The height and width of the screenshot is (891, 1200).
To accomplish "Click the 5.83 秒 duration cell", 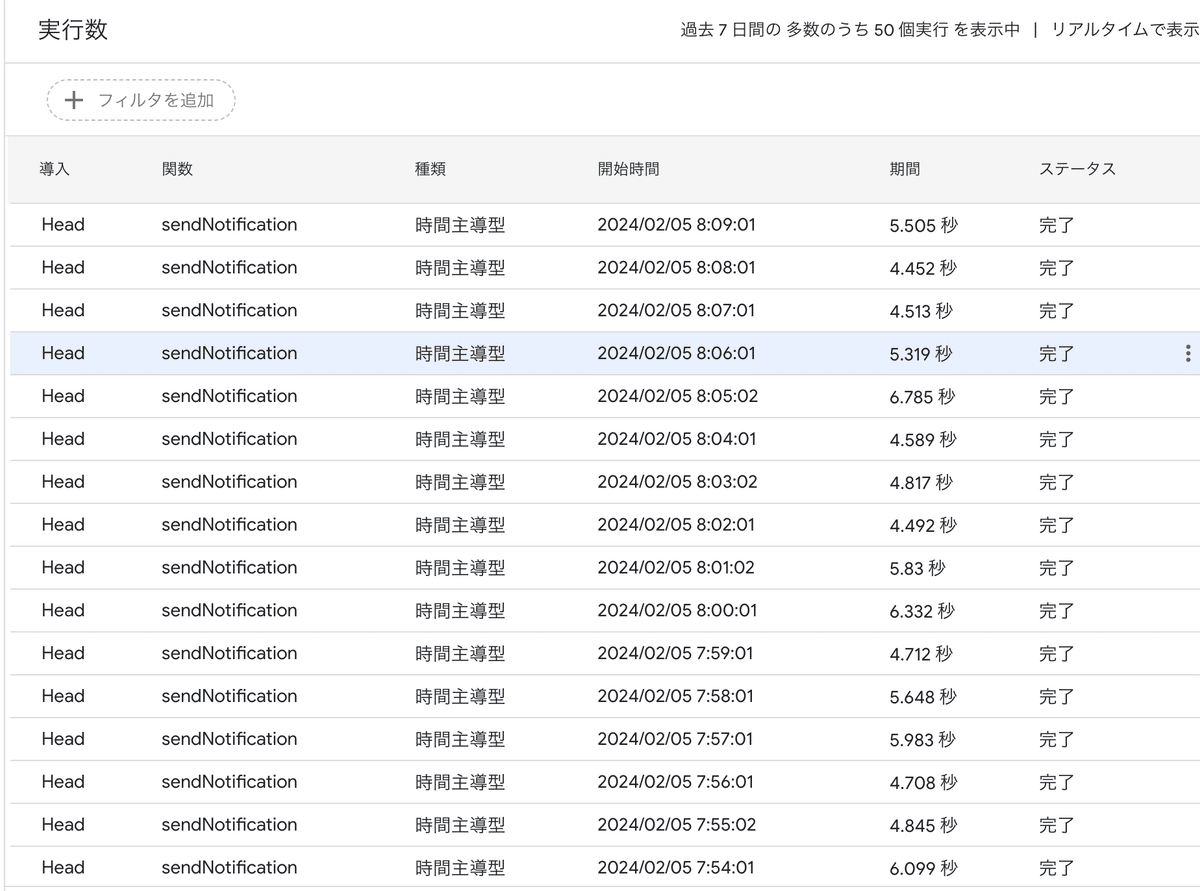I will pos(917,569).
